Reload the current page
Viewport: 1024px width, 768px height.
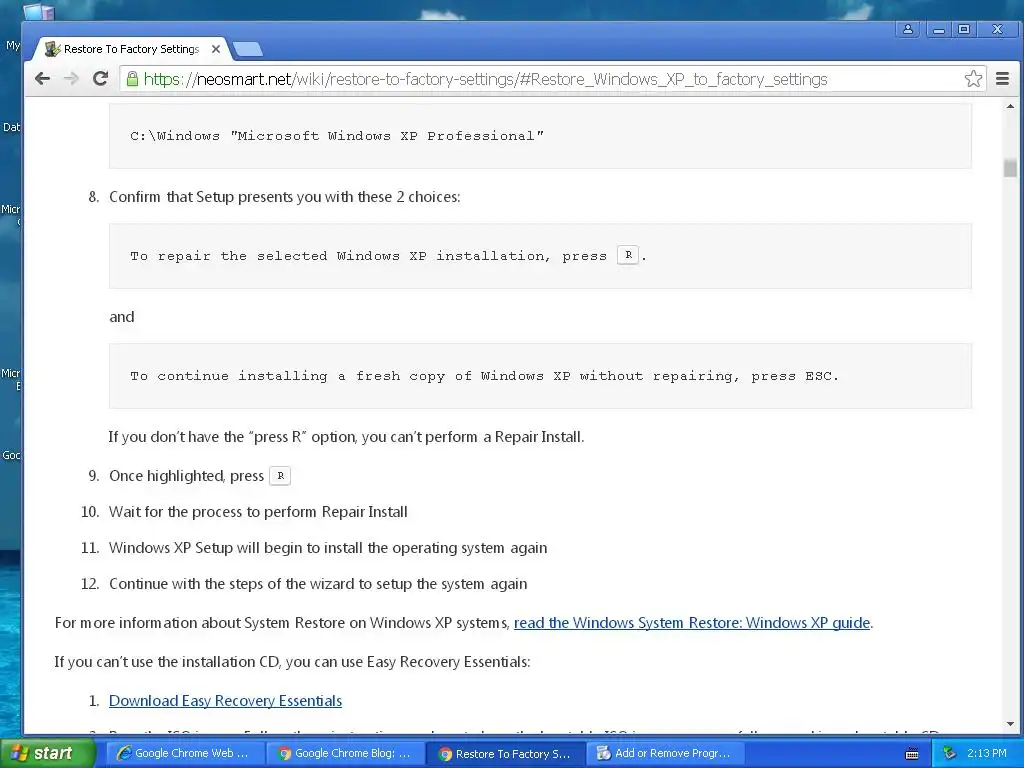click(100, 79)
